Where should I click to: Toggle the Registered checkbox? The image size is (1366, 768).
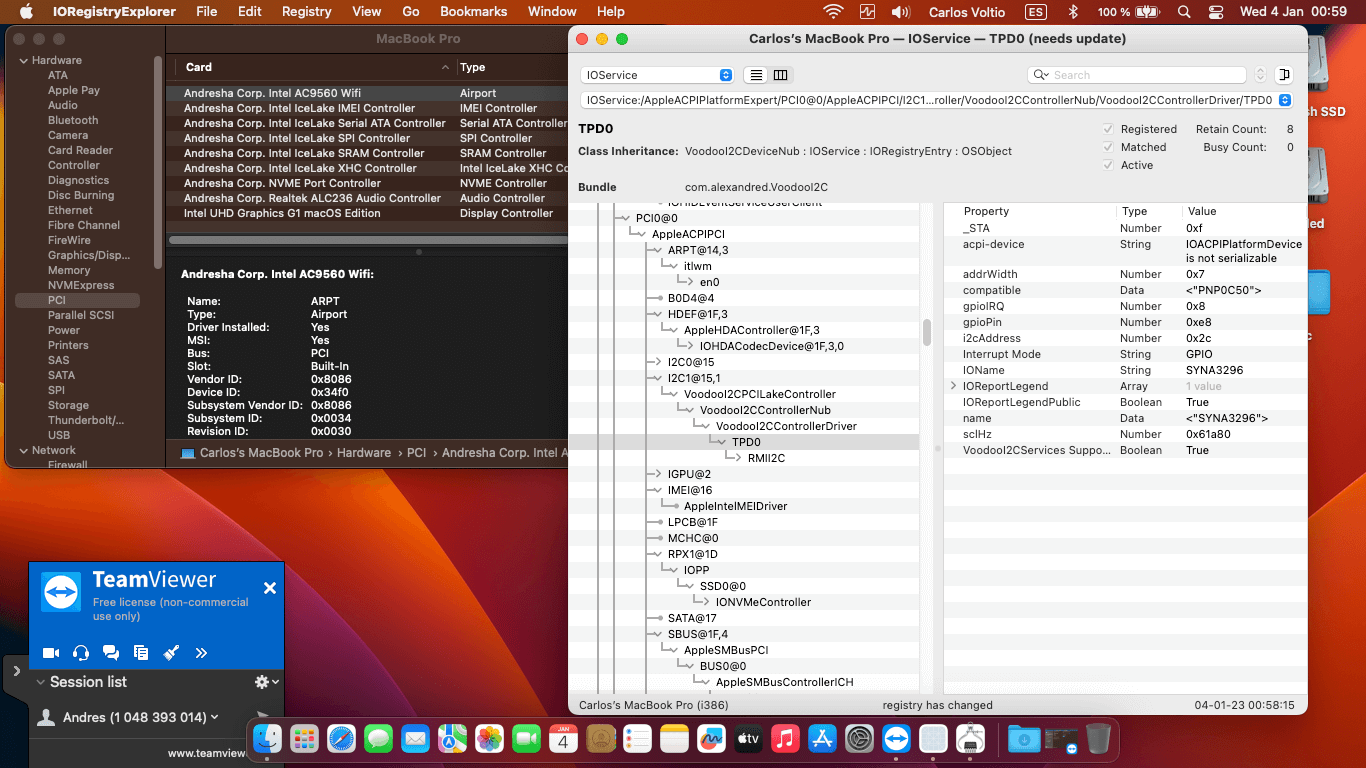(1108, 129)
